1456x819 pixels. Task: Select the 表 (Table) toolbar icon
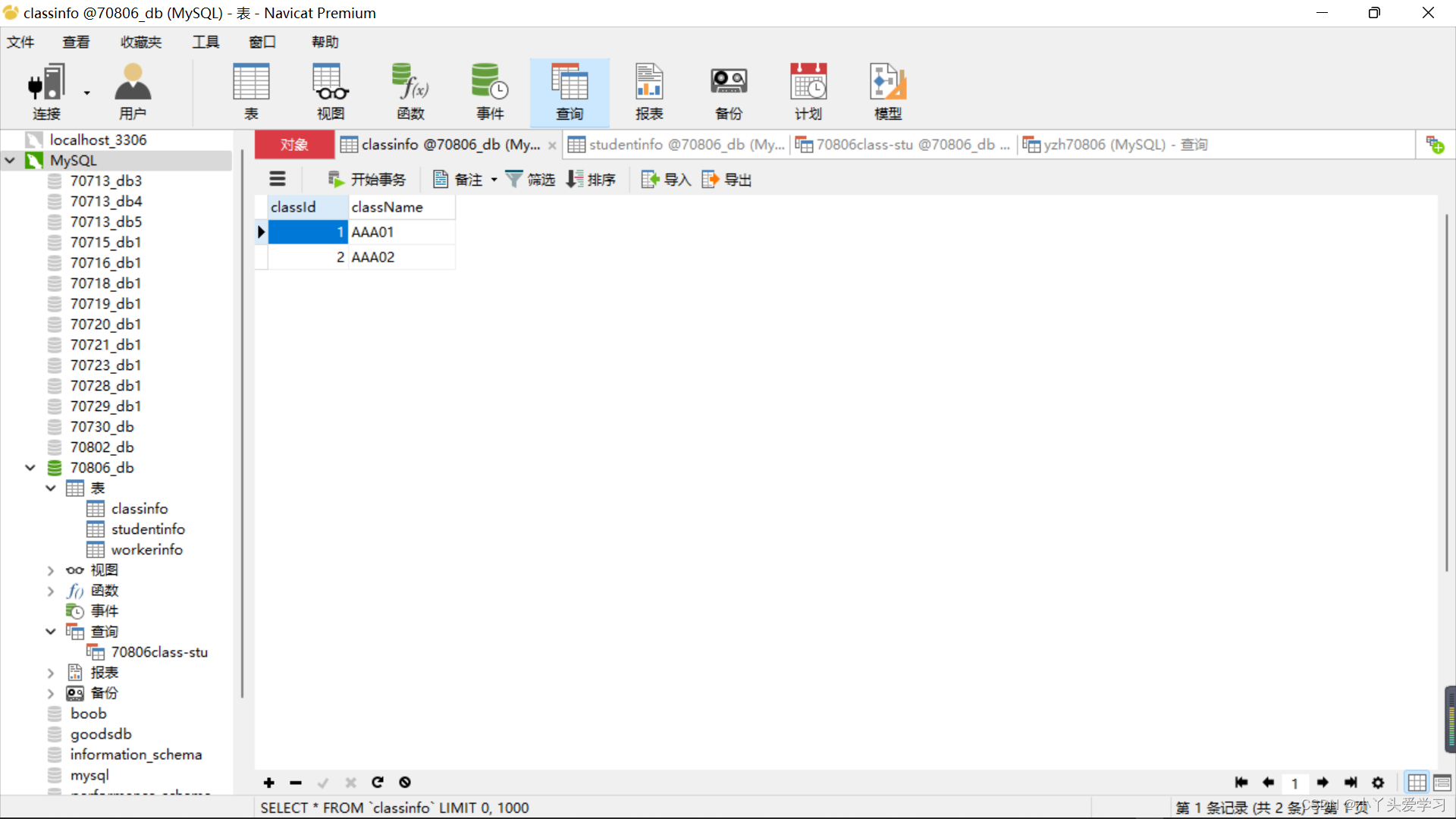pos(251,92)
